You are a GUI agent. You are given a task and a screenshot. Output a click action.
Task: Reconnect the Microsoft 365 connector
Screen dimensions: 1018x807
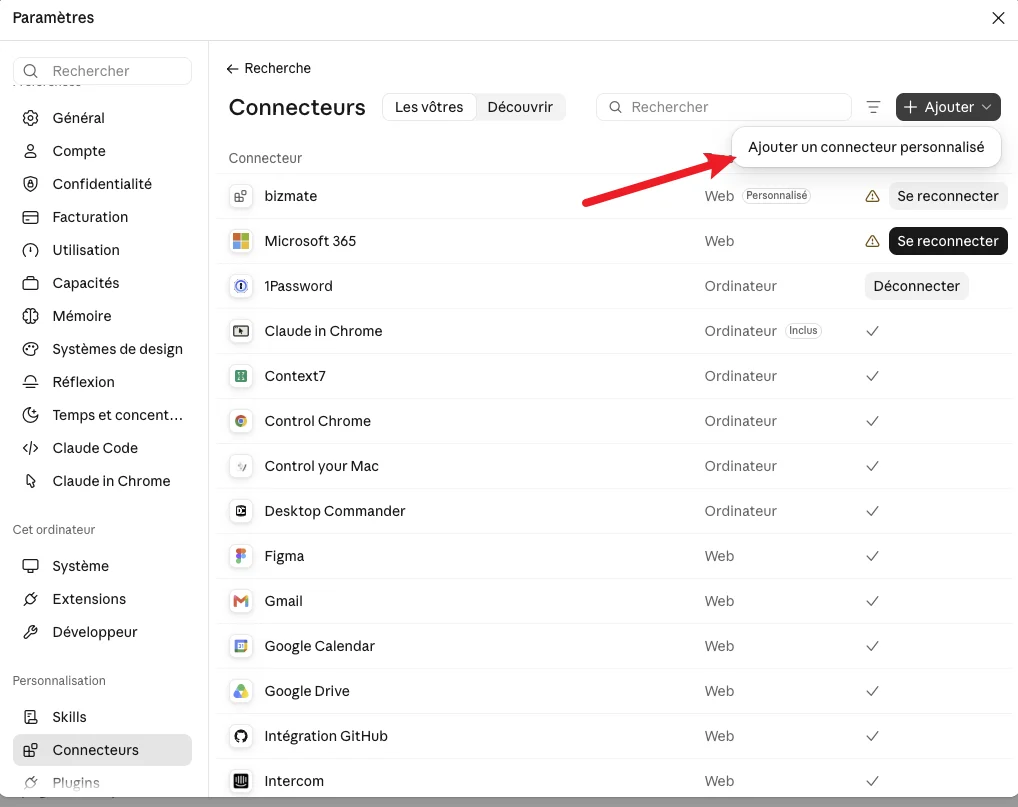(948, 241)
